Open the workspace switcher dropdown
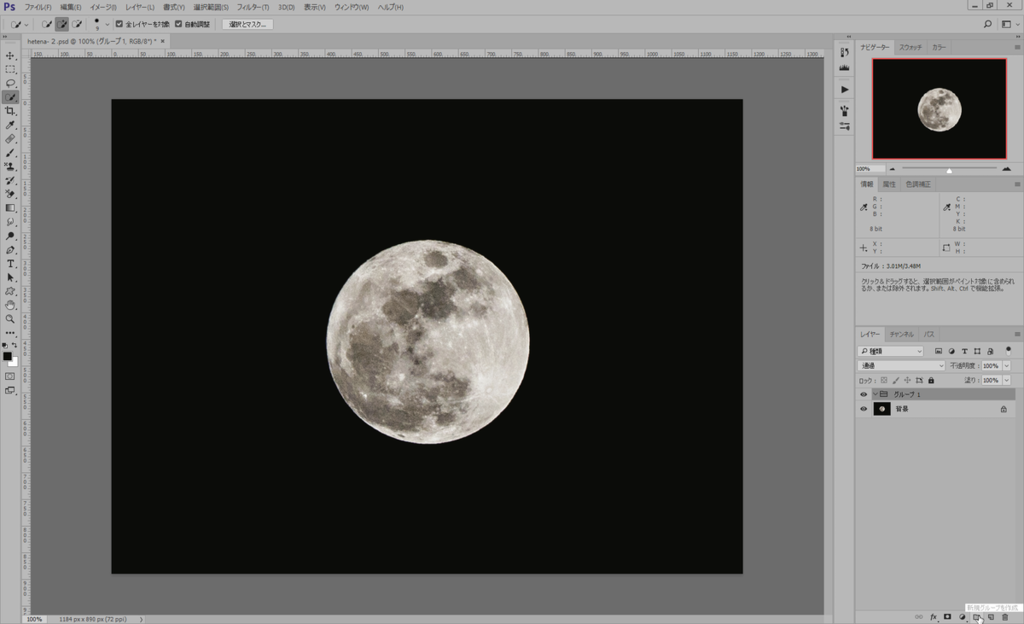 click(x=1010, y=24)
